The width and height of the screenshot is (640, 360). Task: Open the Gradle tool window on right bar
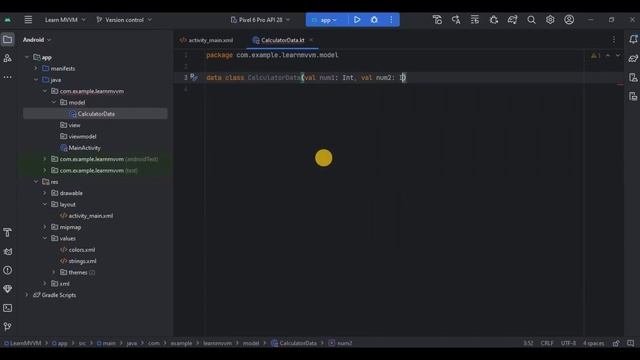[633, 58]
